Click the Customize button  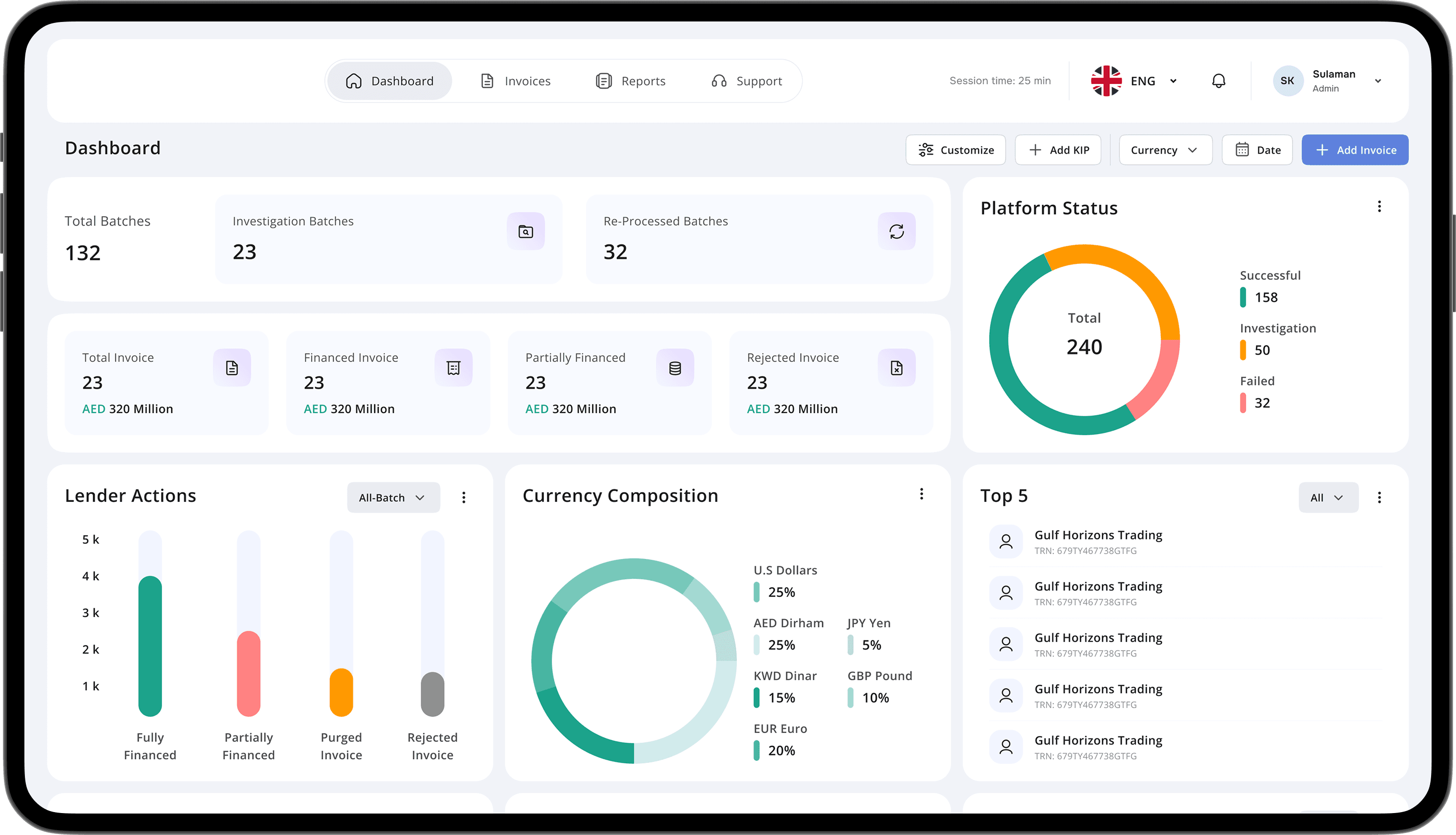click(955, 150)
